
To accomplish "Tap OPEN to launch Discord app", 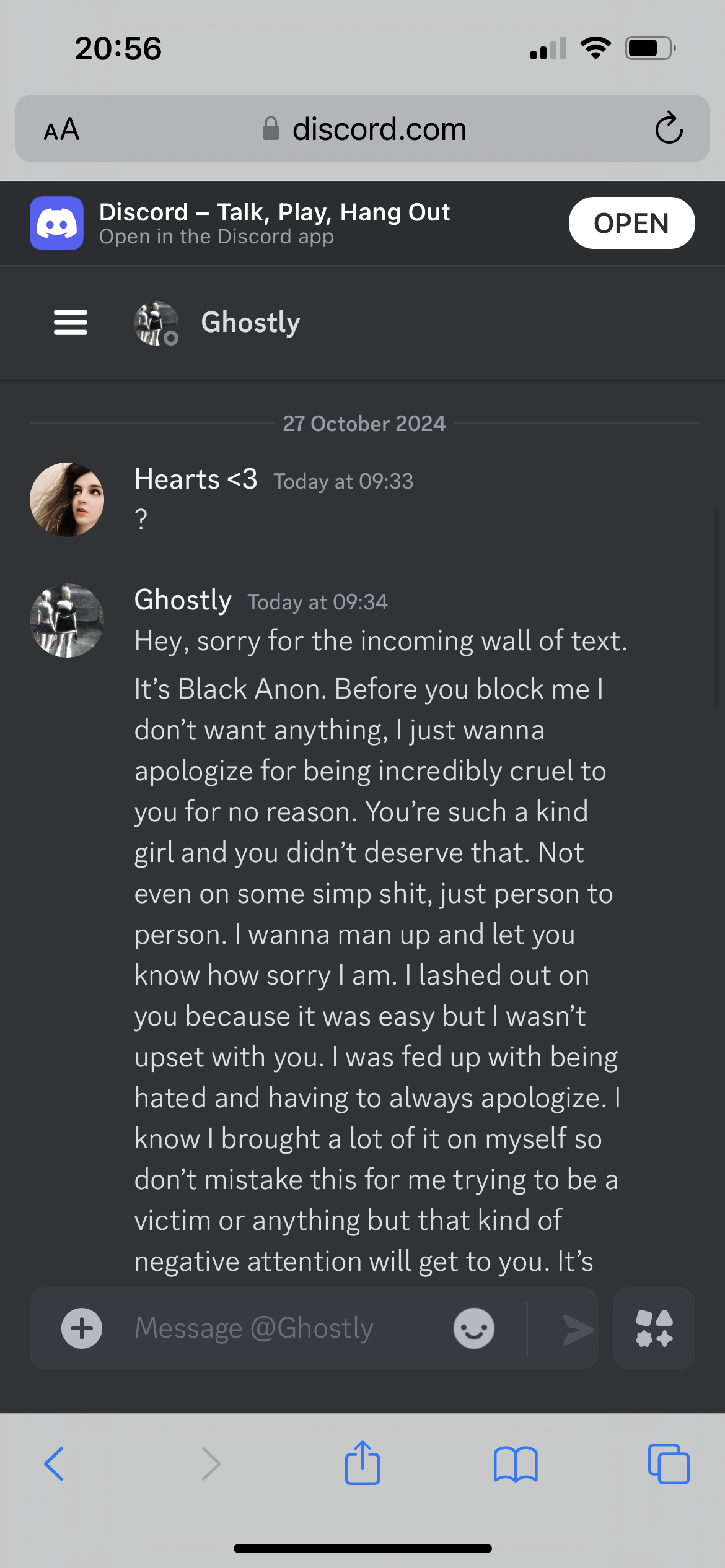I will 631,223.
